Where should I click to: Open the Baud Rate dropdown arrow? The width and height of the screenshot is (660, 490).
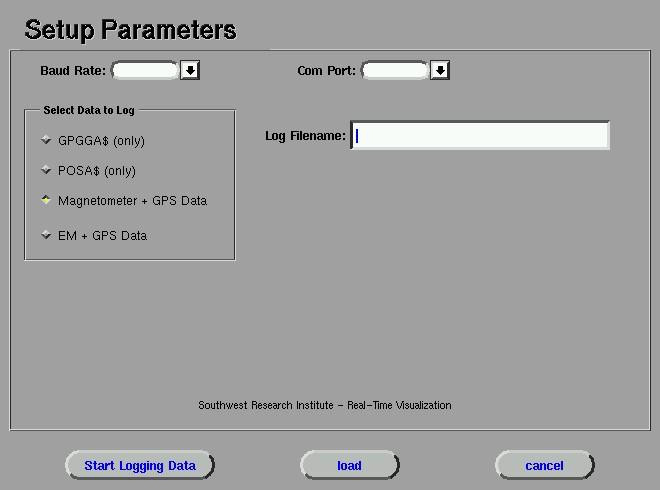pos(190,70)
